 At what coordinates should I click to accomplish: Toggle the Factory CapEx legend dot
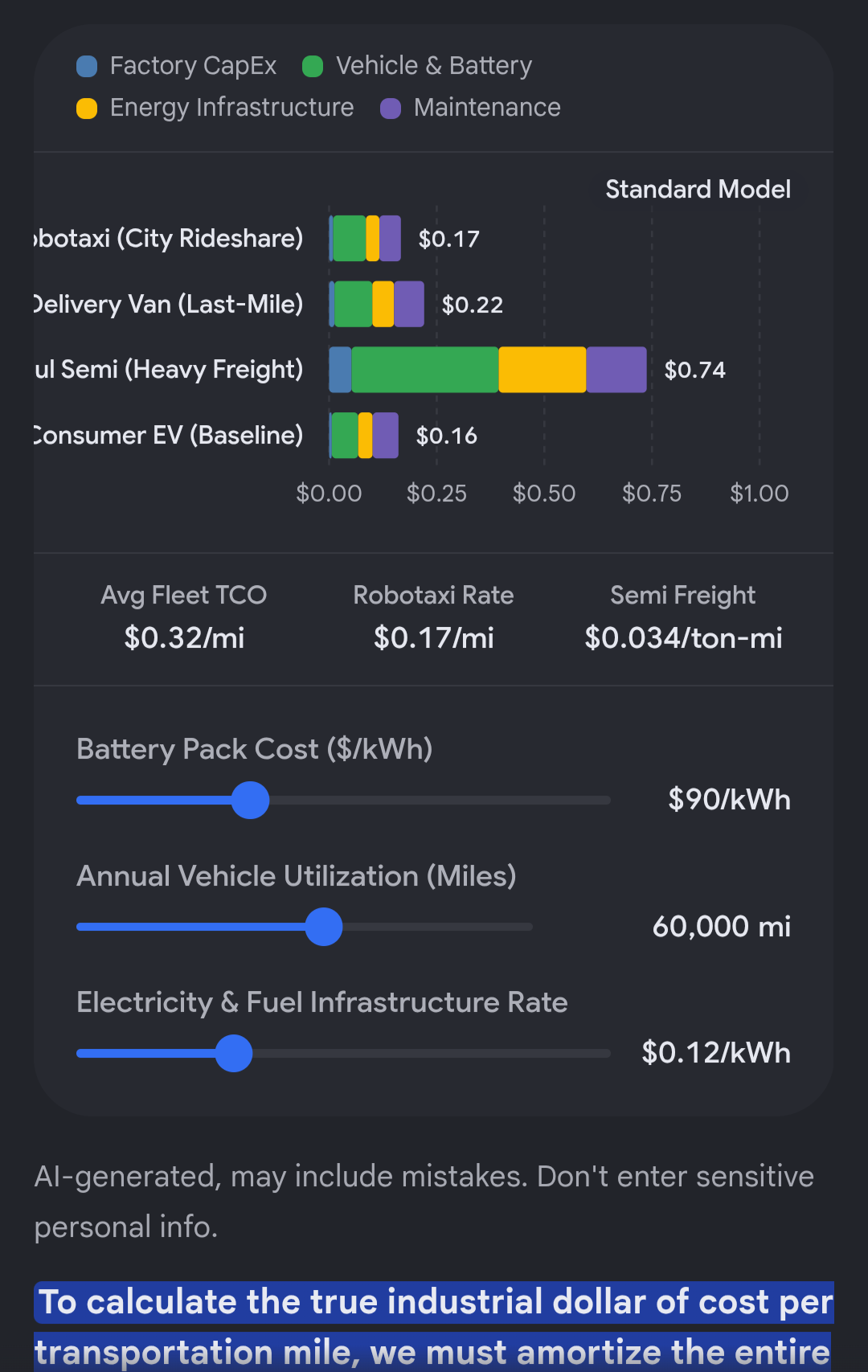click(87, 66)
